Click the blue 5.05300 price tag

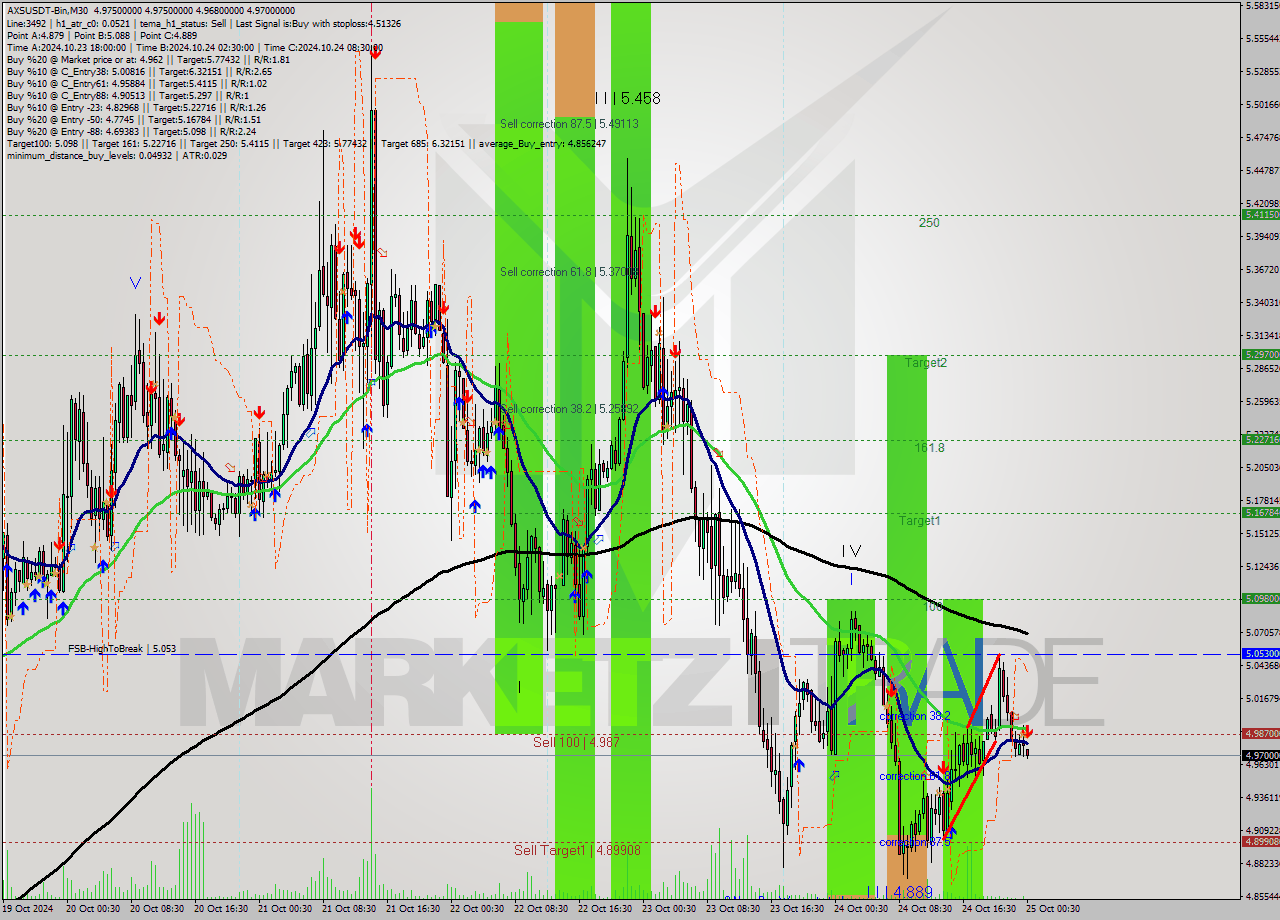click(1260, 653)
